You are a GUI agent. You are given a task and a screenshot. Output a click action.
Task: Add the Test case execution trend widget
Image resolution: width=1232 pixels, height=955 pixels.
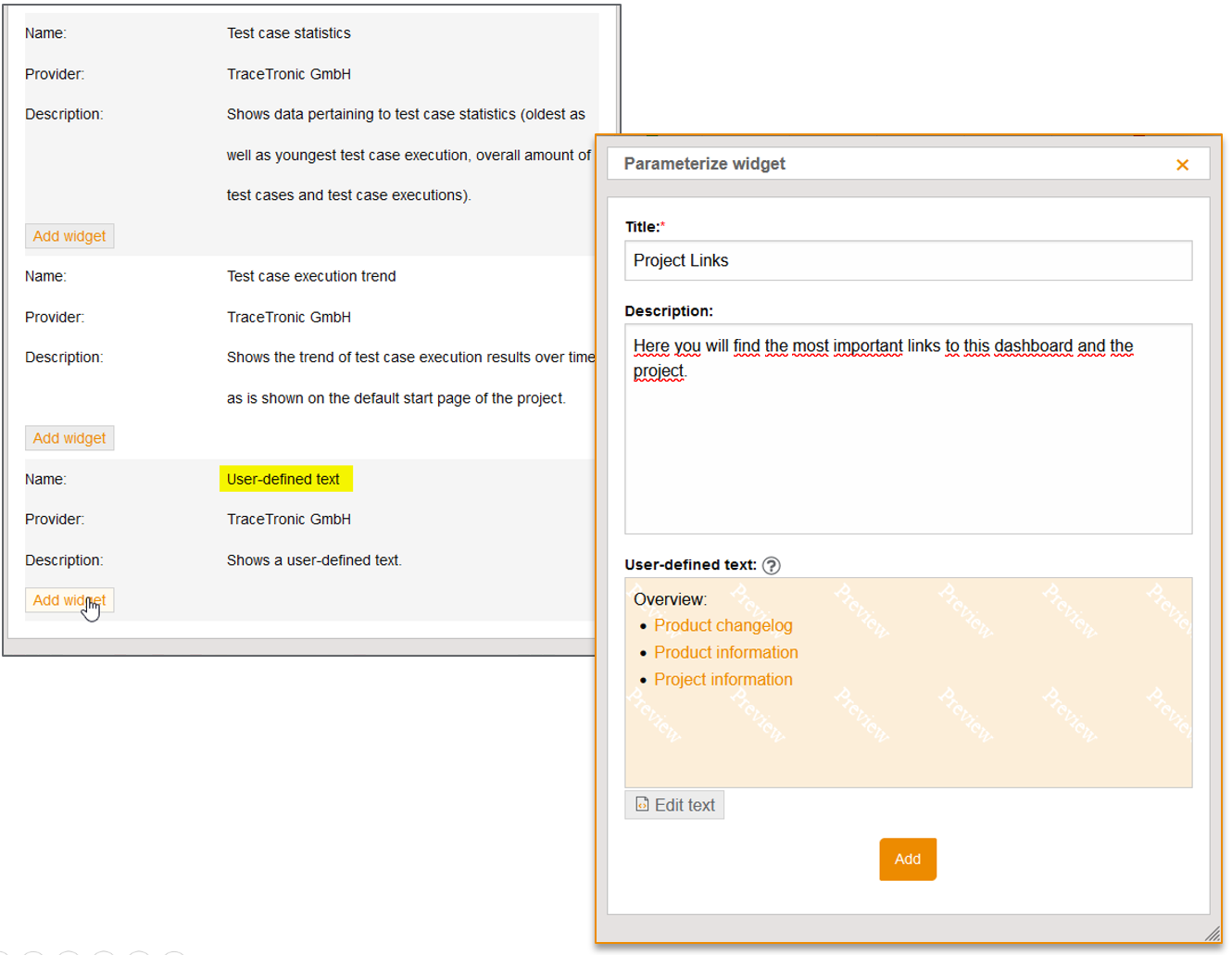pos(69,437)
